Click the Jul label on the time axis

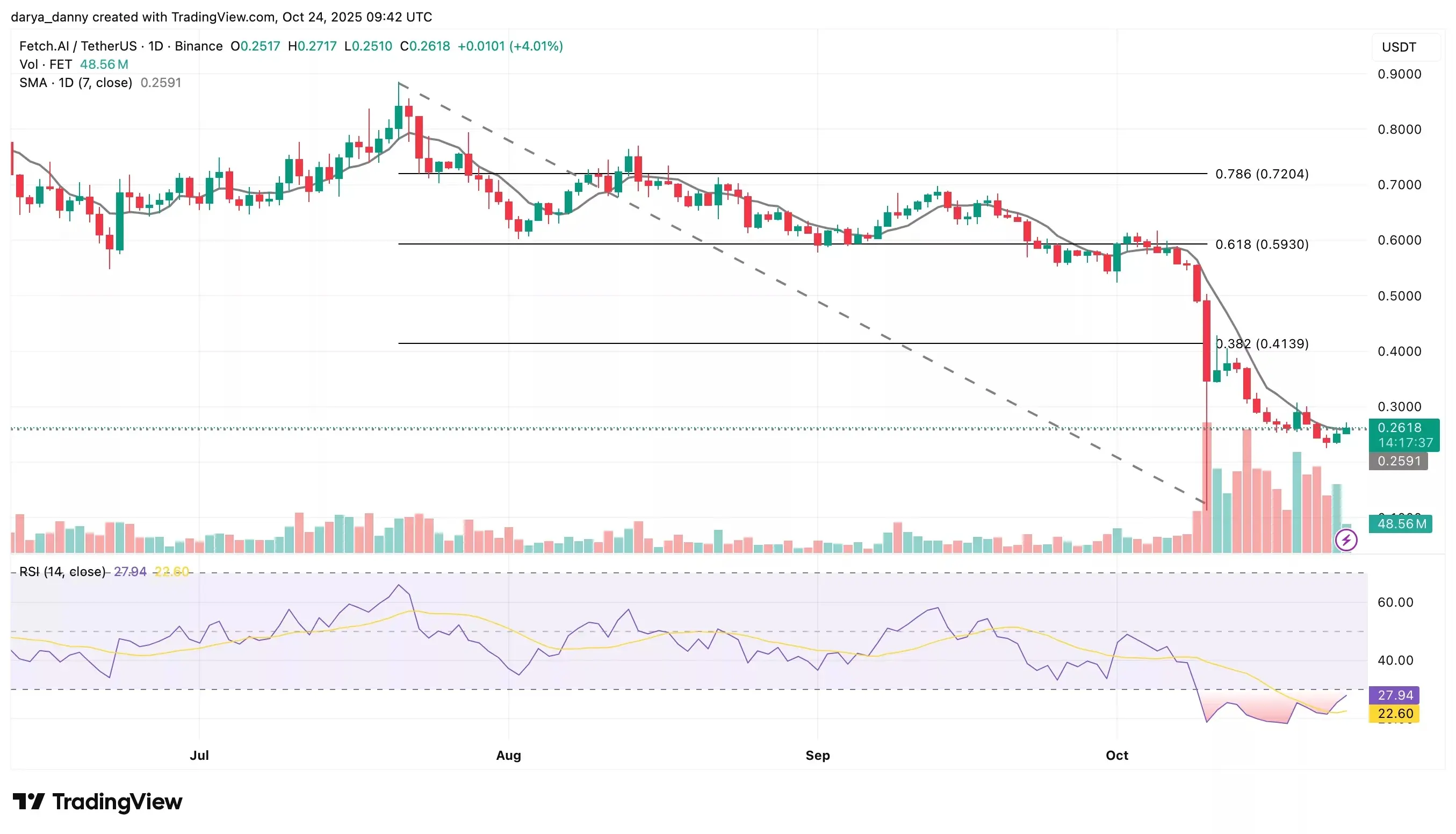[x=199, y=755]
